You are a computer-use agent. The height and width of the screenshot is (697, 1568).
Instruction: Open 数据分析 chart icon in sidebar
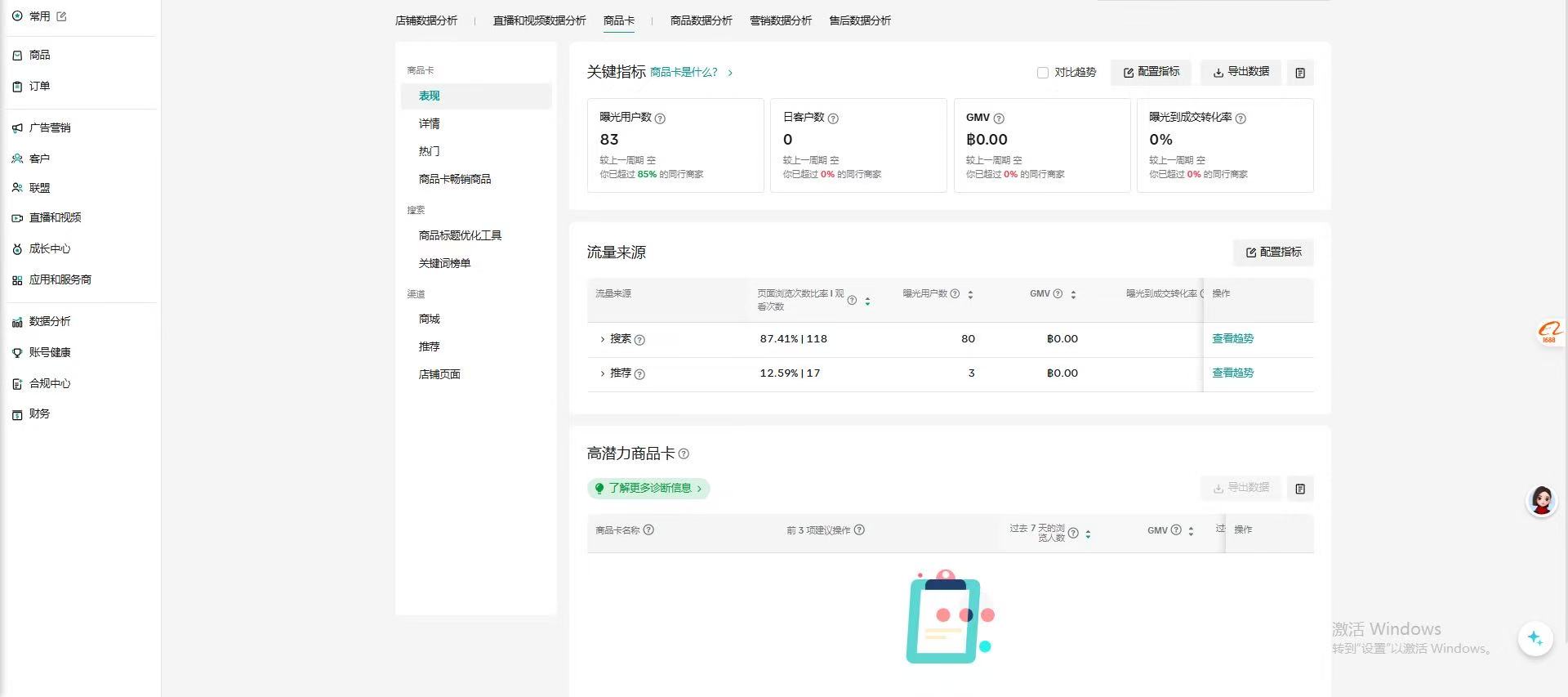(17, 322)
